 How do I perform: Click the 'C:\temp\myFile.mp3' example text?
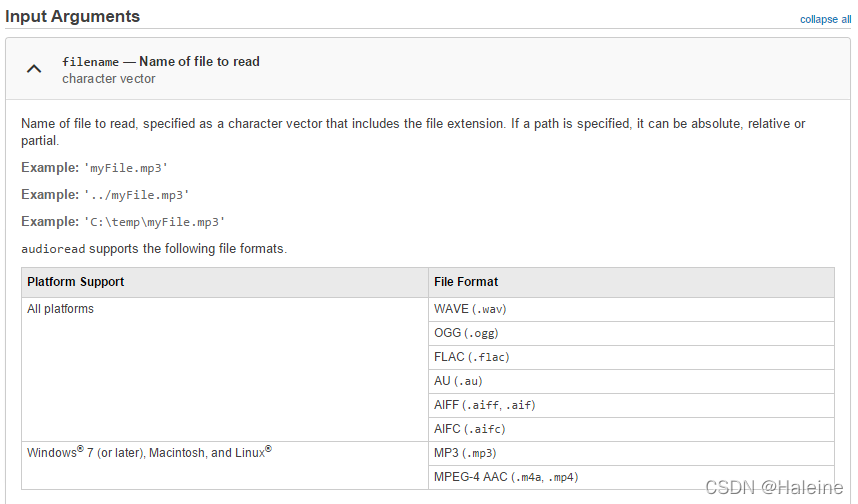(x=154, y=222)
